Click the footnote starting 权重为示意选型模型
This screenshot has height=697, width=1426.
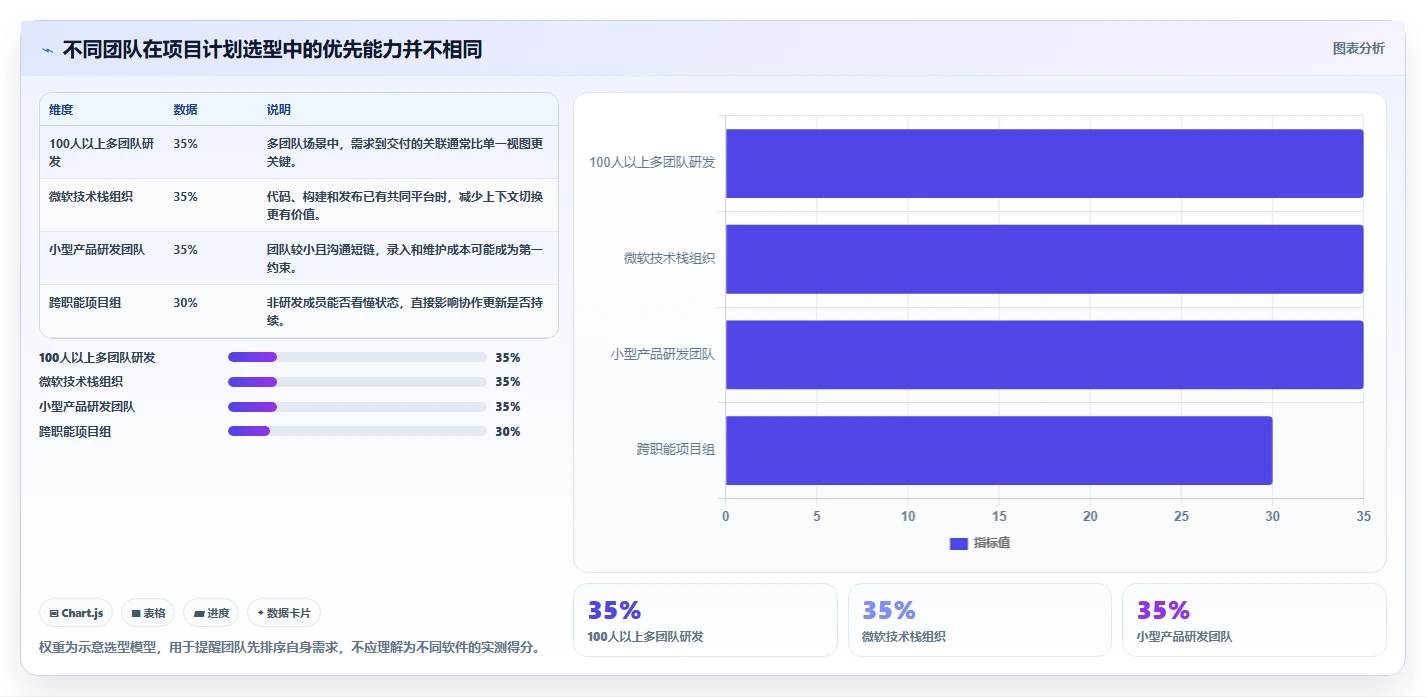pos(291,647)
